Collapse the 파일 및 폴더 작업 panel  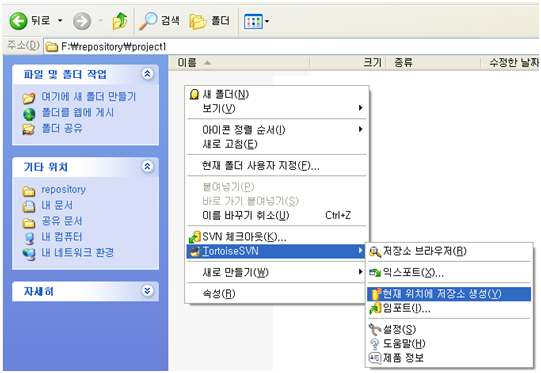pyautogui.click(x=147, y=73)
